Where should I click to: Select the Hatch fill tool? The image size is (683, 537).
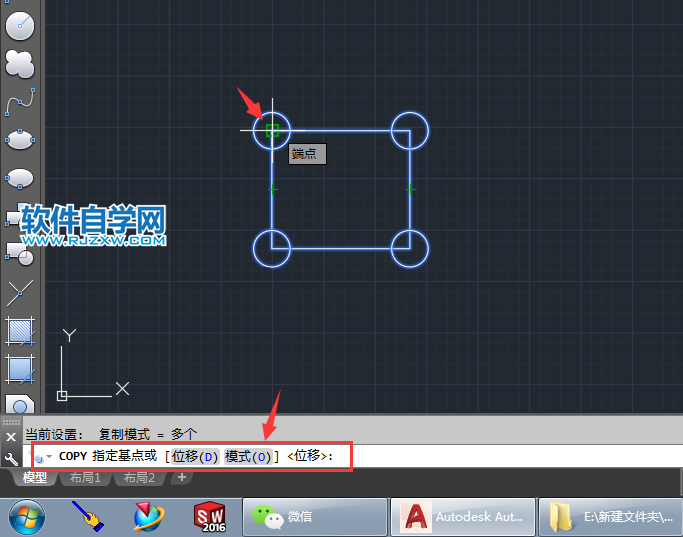[x=20, y=331]
